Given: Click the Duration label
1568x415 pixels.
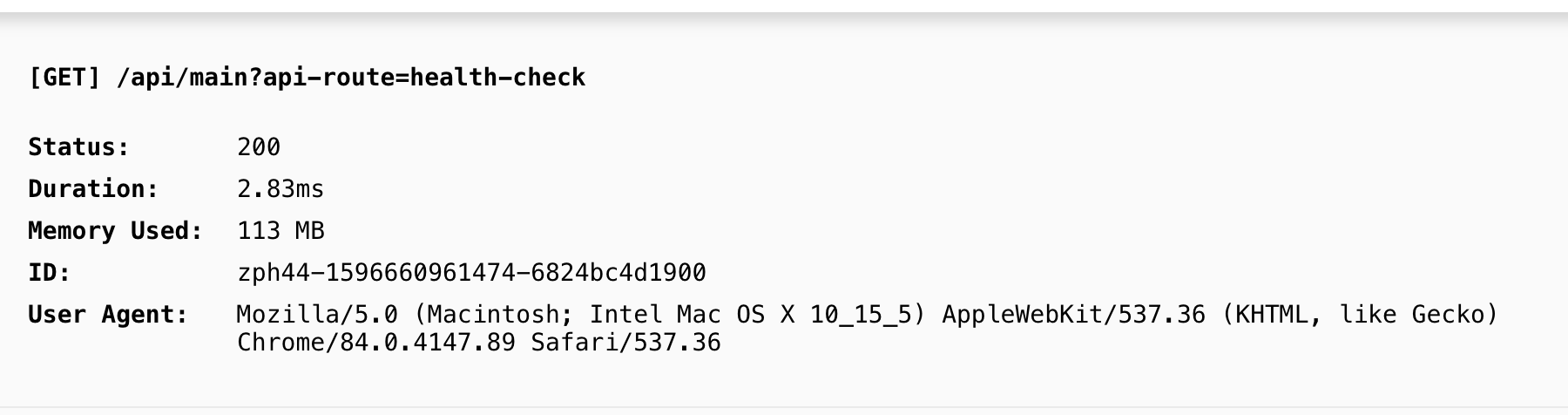Looking at the screenshot, I should point(93,188).
